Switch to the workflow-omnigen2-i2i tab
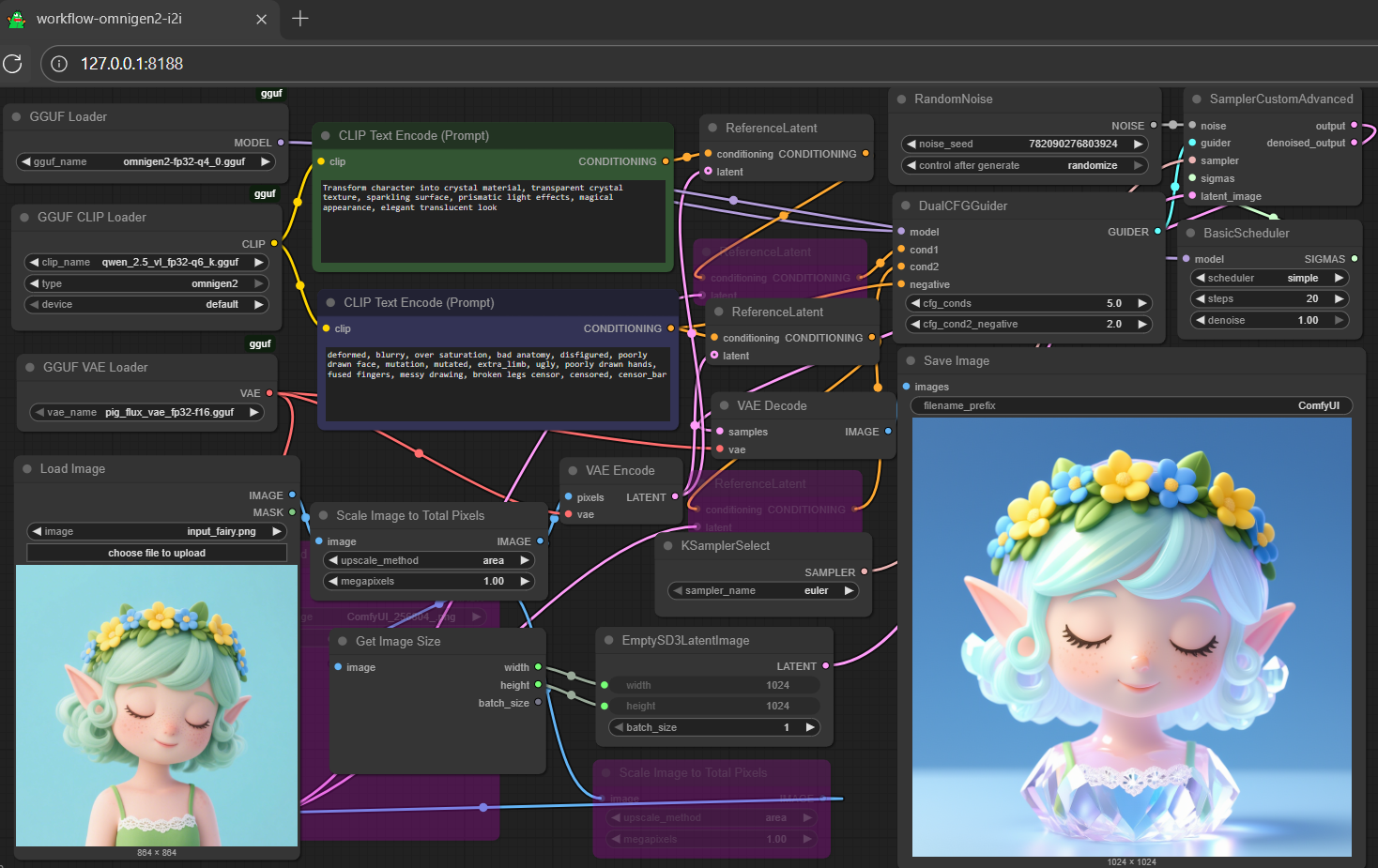The height and width of the screenshot is (868, 1378). (x=138, y=19)
